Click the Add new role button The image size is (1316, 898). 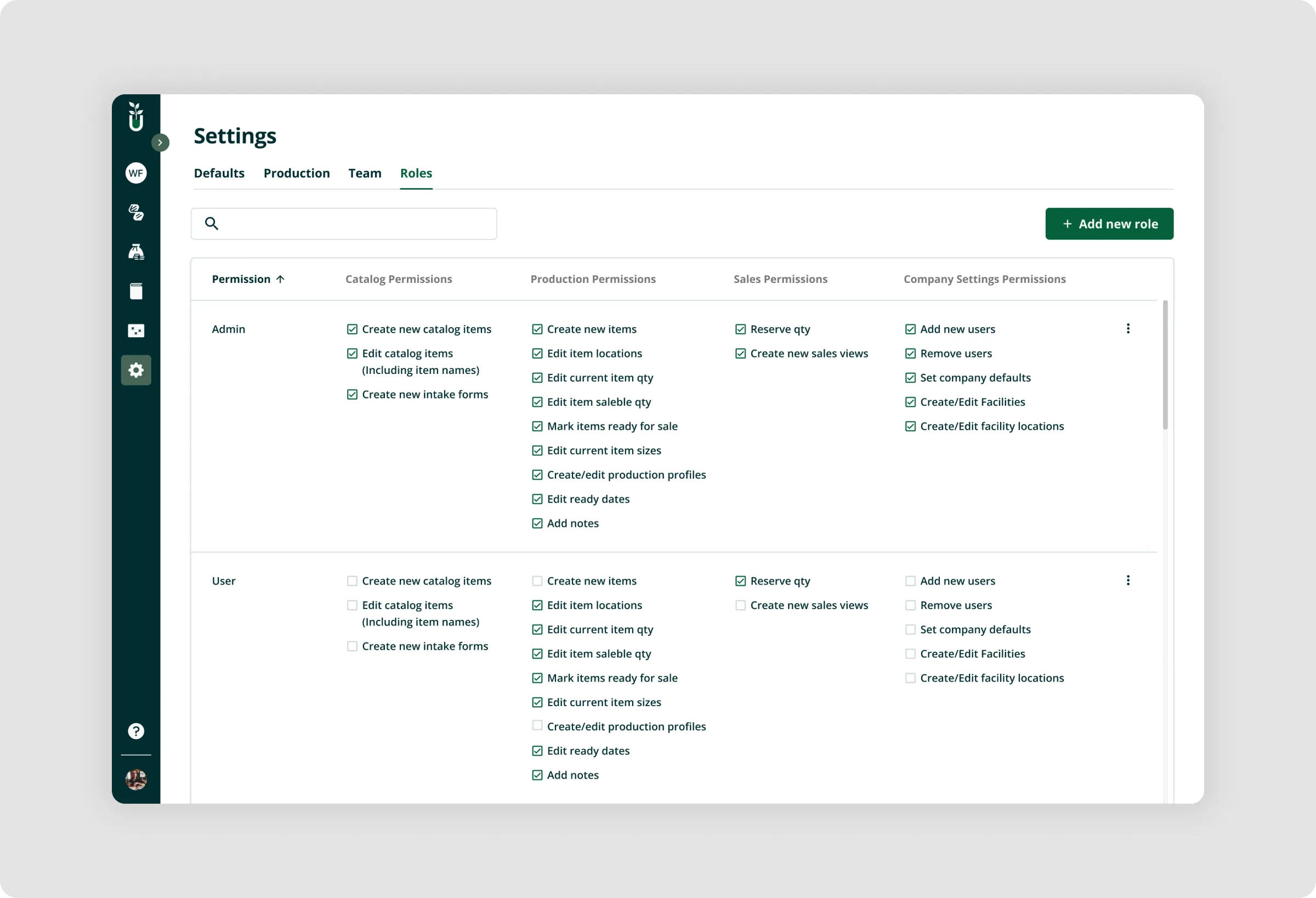1109,224
